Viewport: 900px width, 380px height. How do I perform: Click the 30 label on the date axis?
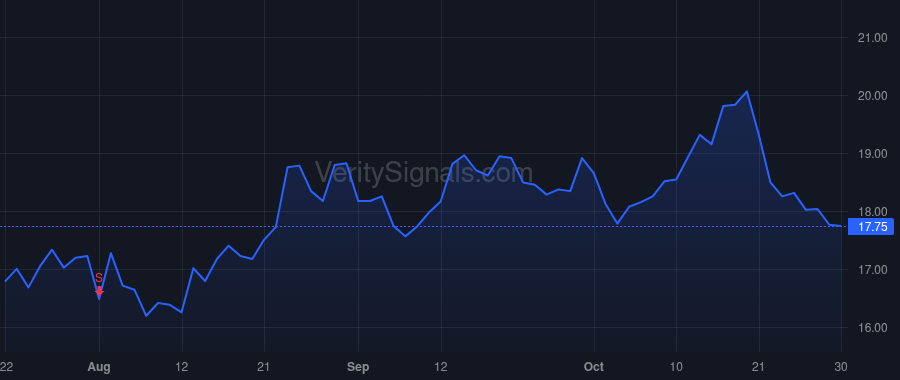(x=842, y=367)
